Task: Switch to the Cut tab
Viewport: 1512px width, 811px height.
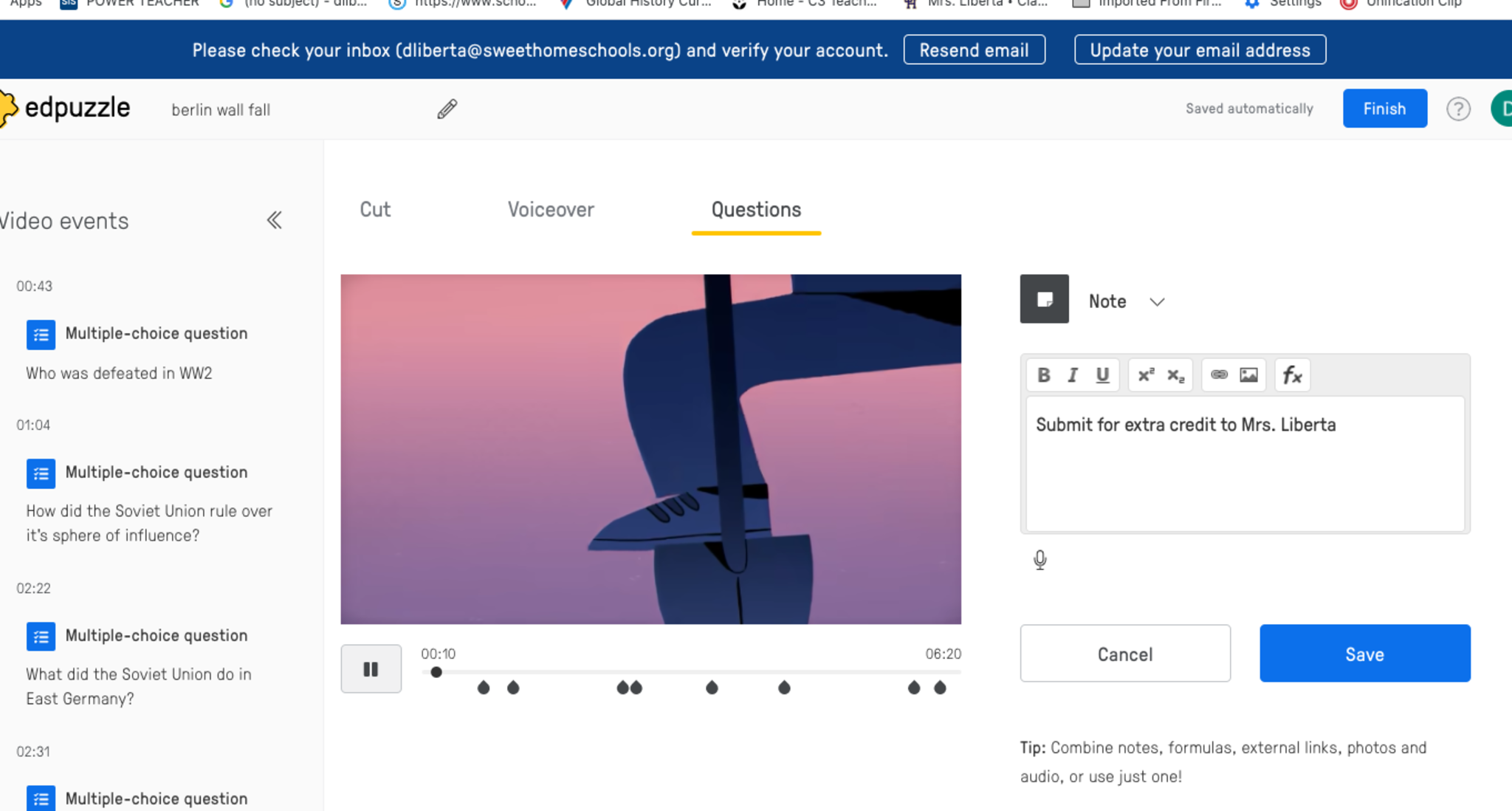Action: click(375, 210)
